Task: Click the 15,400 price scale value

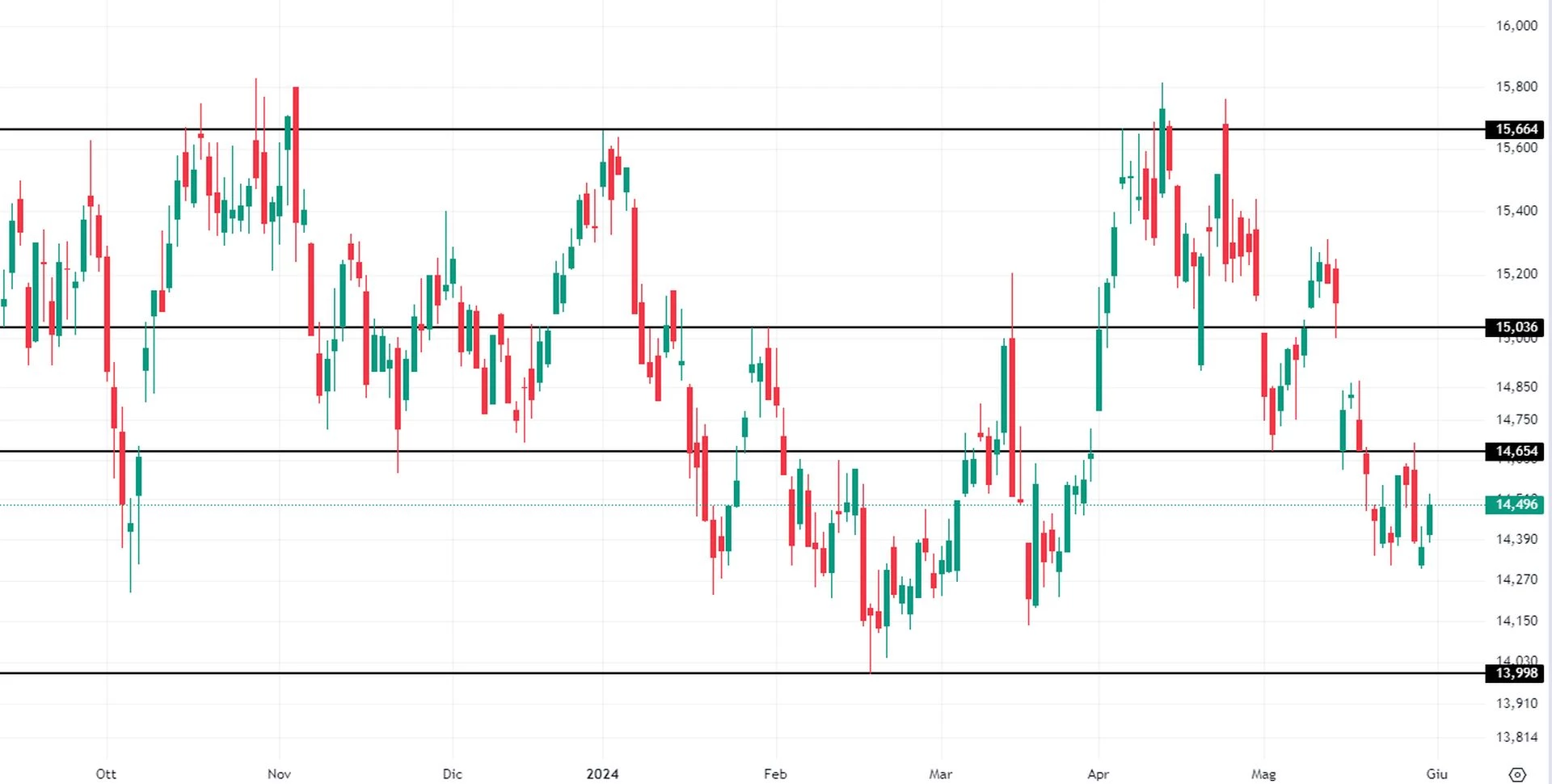Action: pos(1516,211)
